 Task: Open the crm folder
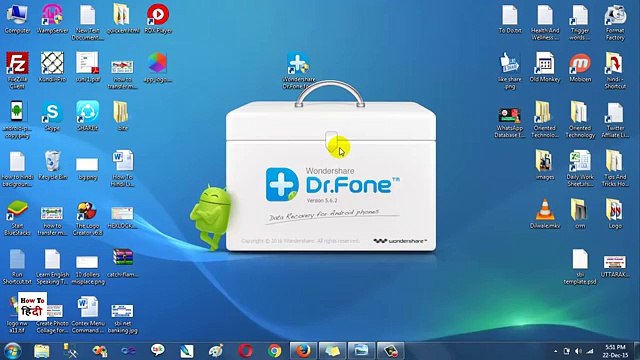coord(580,214)
